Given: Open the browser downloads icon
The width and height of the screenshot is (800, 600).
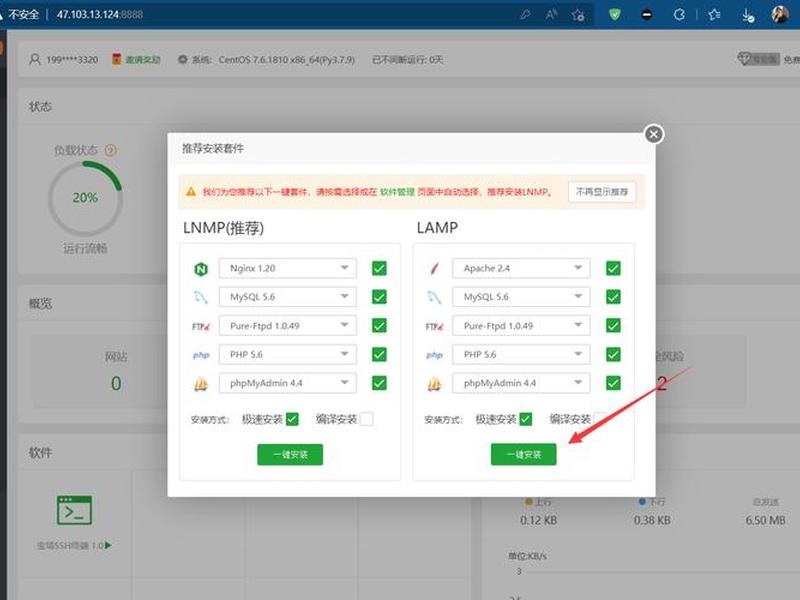Looking at the screenshot, I should click(x=748, y=15).
